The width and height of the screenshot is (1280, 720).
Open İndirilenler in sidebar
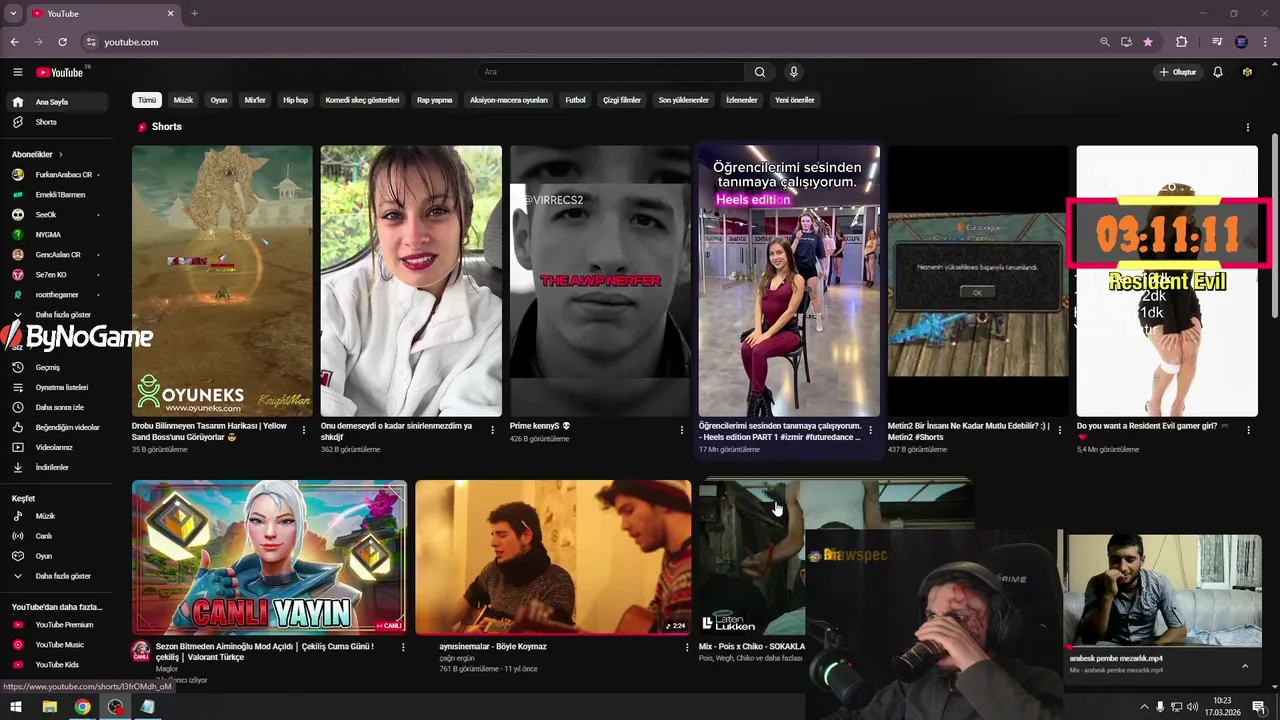[x=60, y=467]
